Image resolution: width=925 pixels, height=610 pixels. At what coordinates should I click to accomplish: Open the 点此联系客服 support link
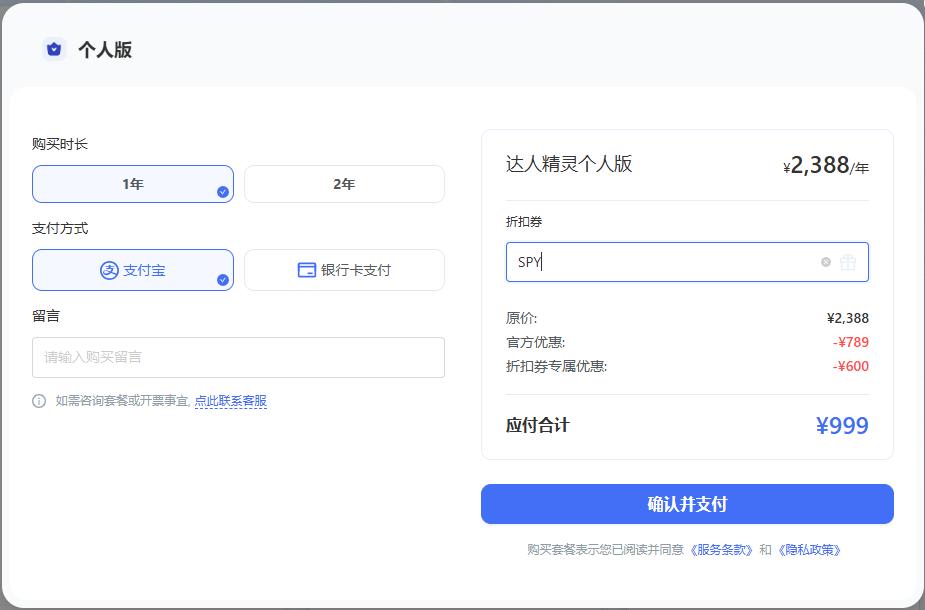(231, 401)
